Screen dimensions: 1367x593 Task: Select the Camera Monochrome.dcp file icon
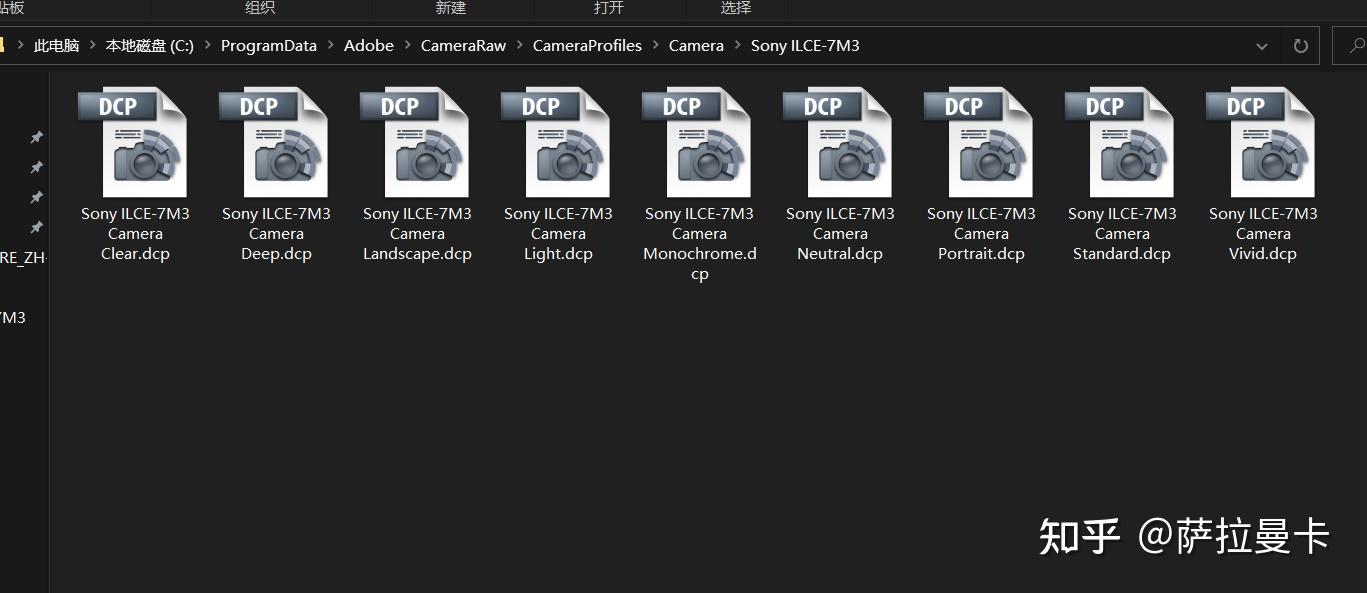coord(697,142)
